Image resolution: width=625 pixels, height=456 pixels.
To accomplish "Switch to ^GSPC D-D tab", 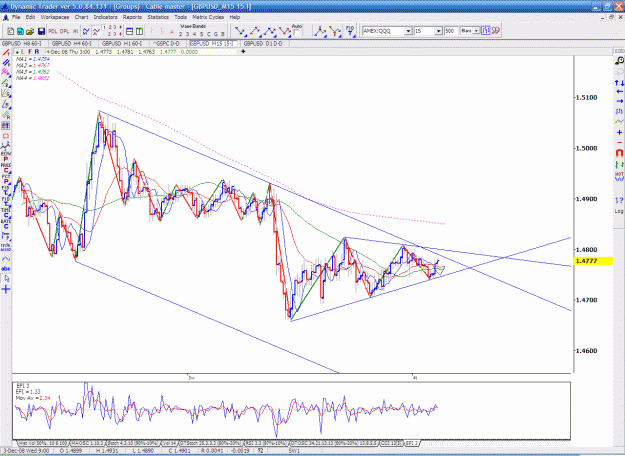I will coord(167,43).
